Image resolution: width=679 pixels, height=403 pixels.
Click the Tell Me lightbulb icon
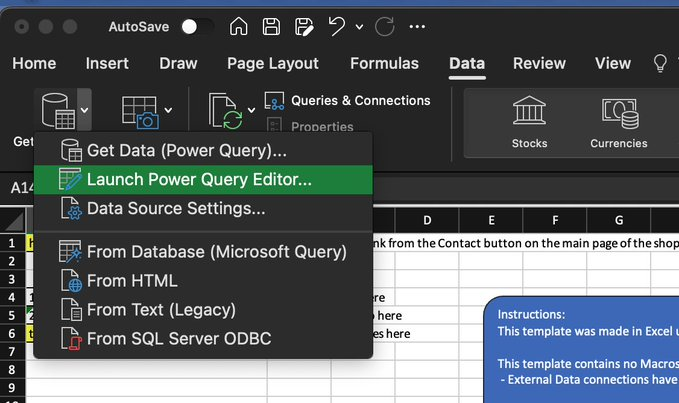(660, 64)
